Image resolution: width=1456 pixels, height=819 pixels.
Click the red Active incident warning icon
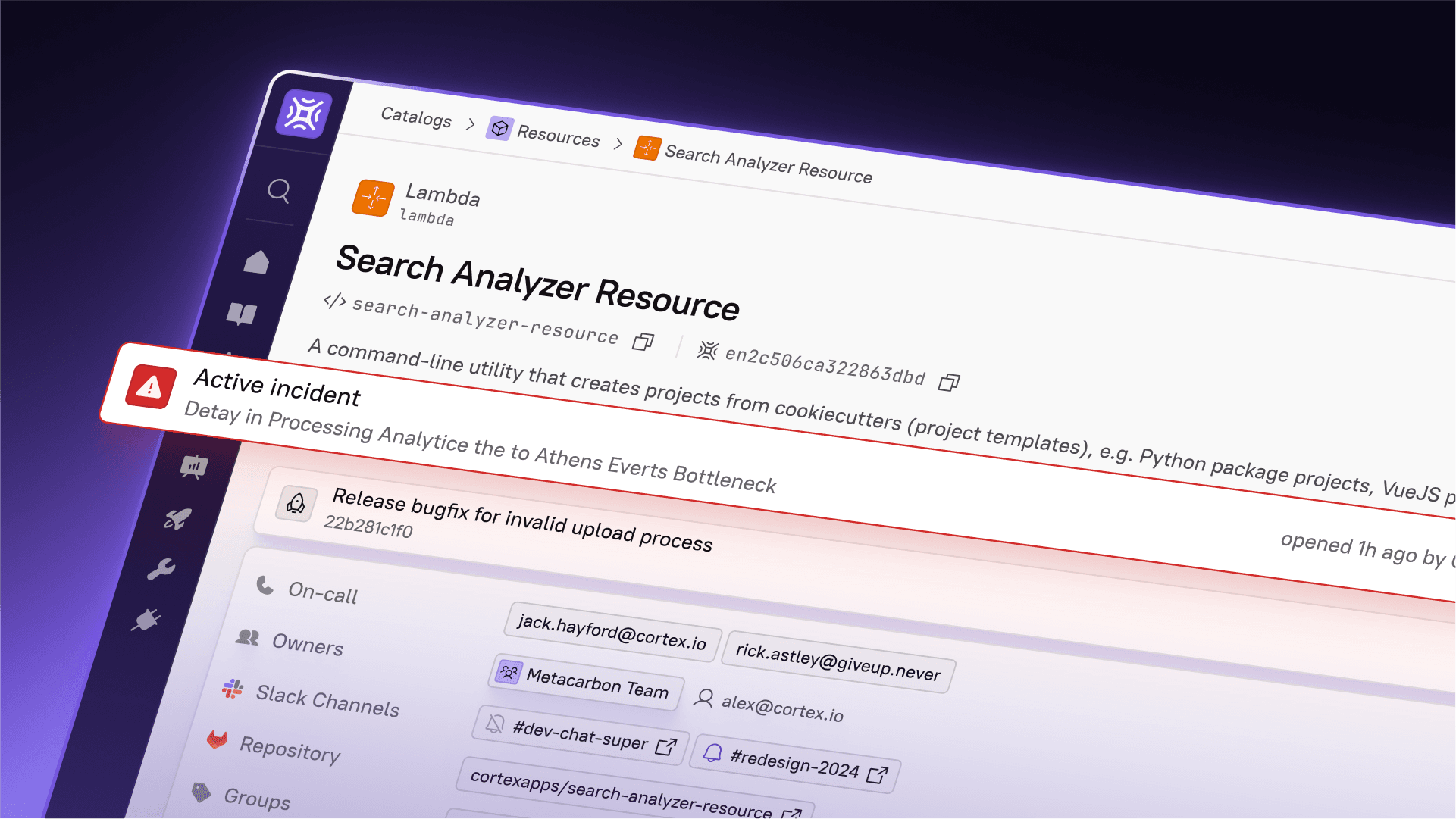[x=149, y=387]
